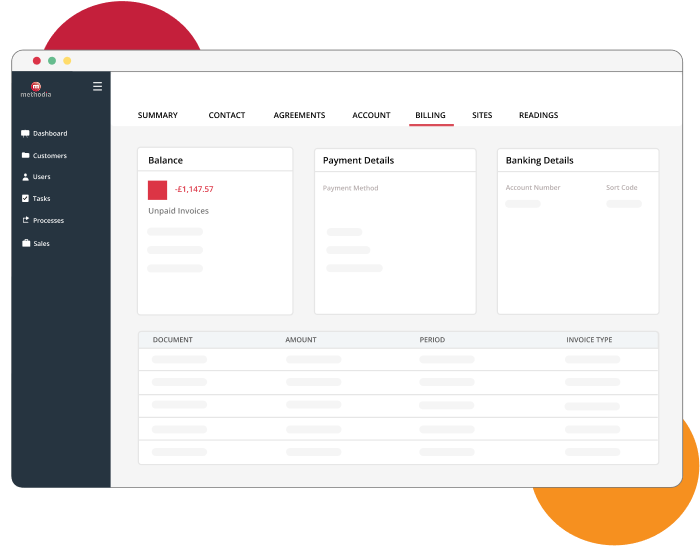Switch to the Readings tab
This screenshot has width=700, height=558.
538,115
